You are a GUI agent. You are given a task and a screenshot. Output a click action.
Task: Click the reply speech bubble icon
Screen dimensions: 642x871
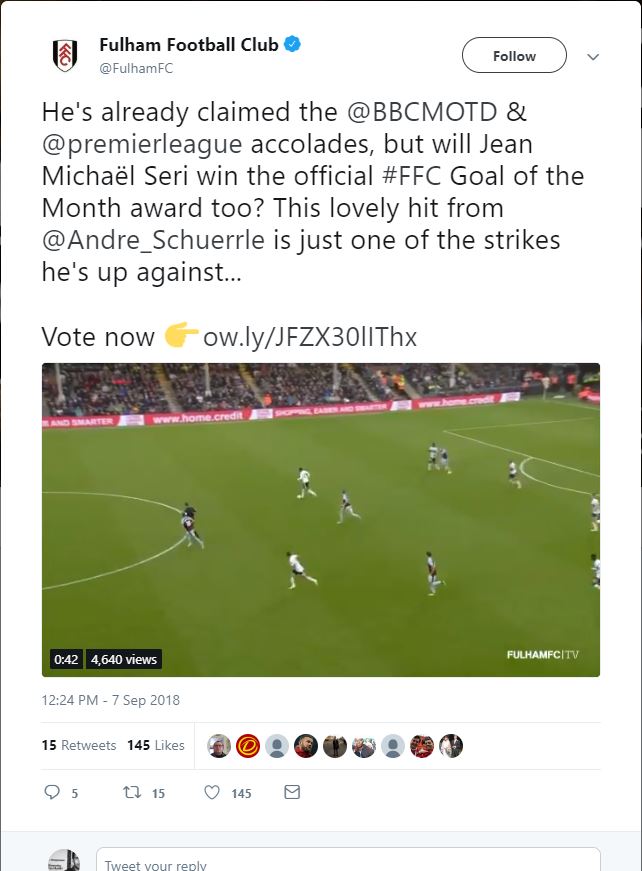[x=52, y=792]
